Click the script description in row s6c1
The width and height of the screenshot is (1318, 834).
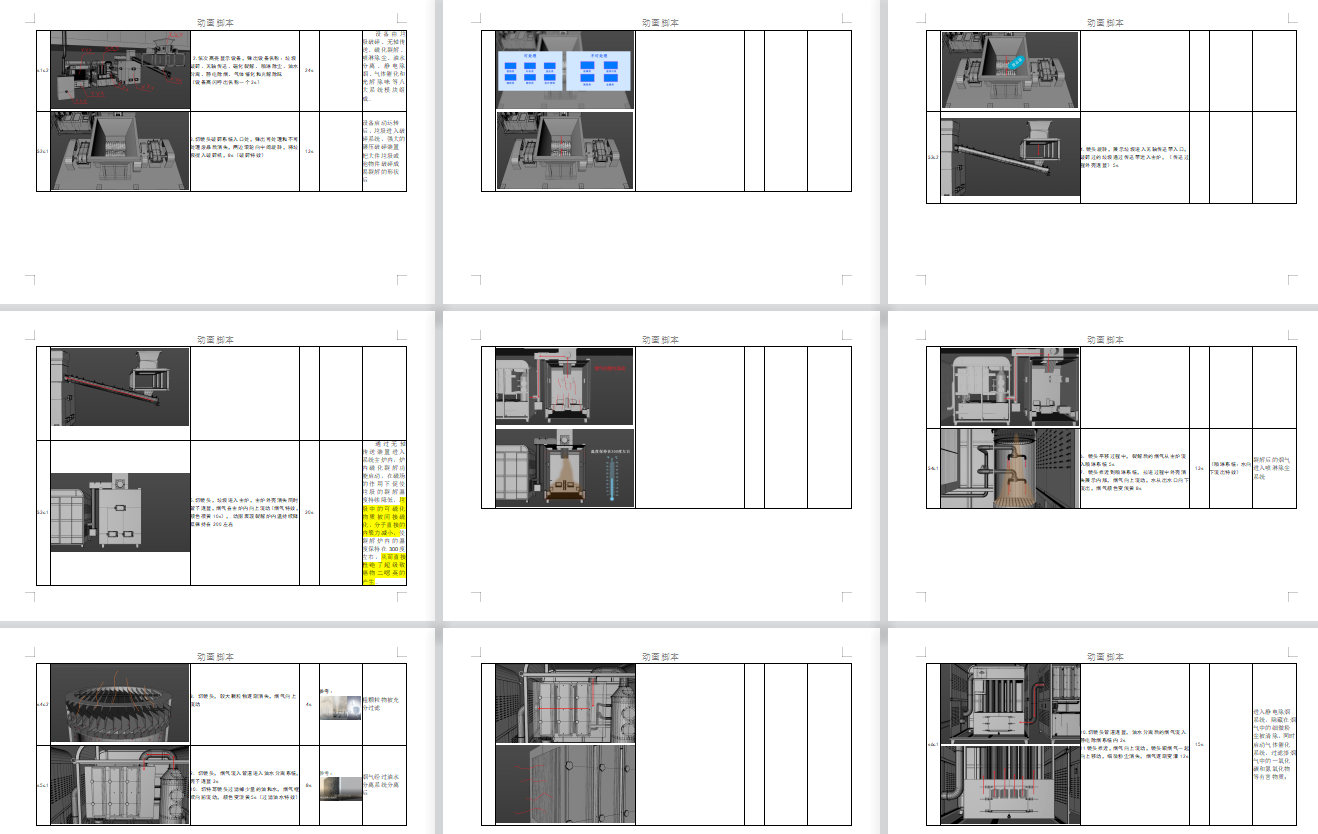tap(1134, 745)
